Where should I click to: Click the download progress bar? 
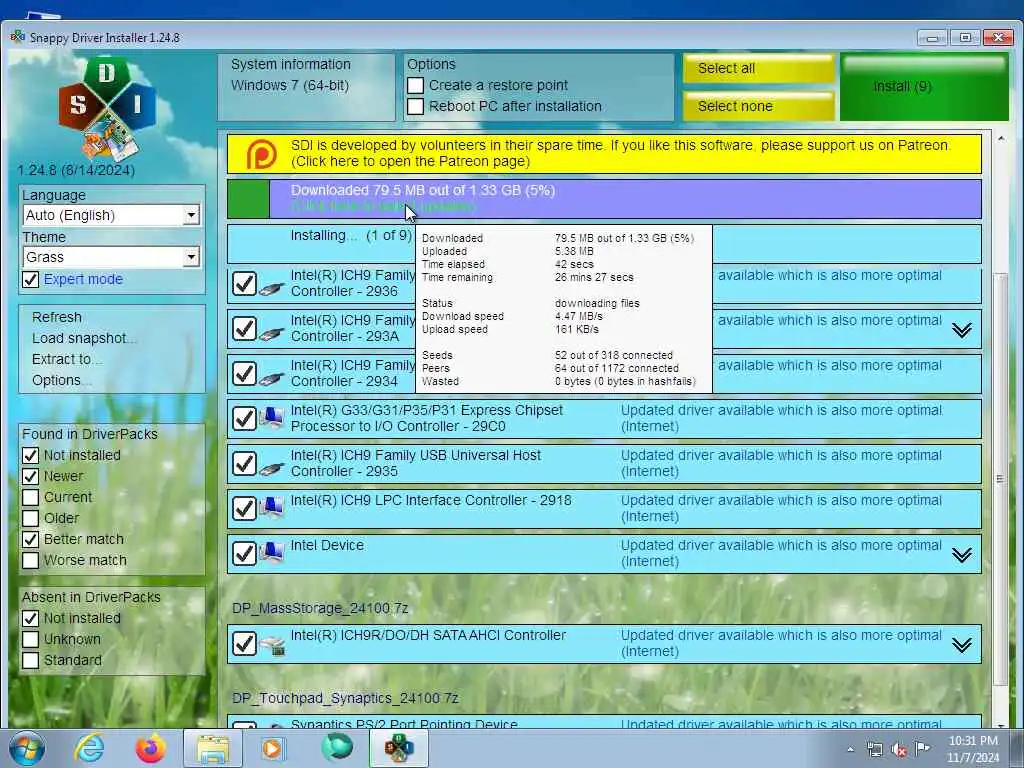(604, 199)
